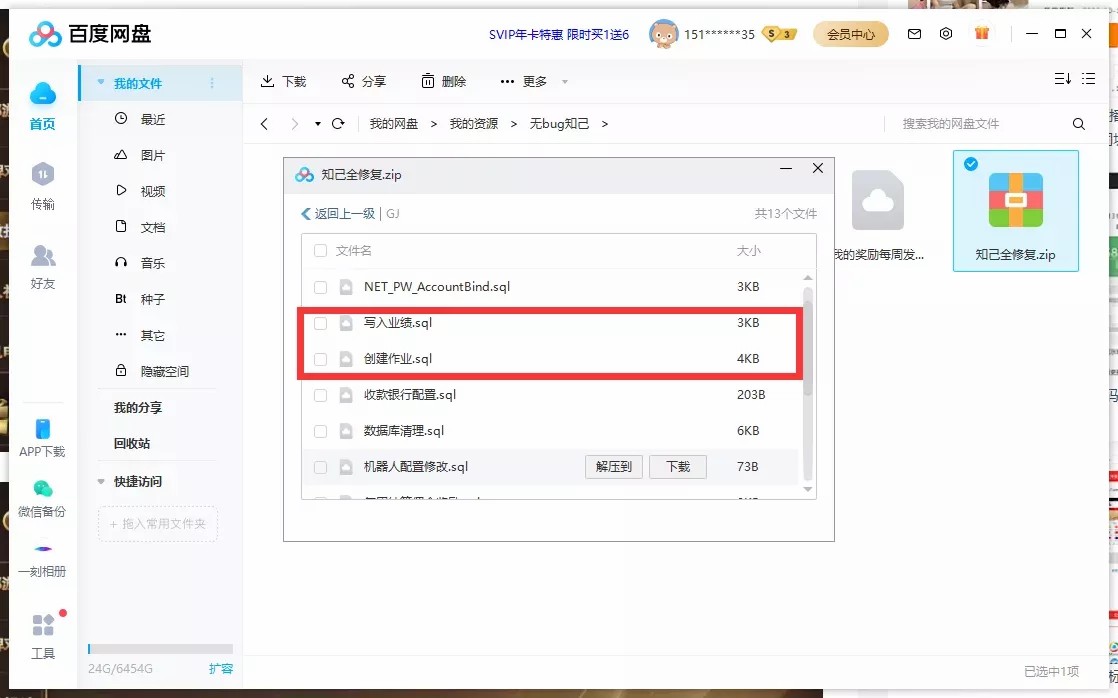1118x698 pixels.
Task: Toggle the select-all 文件名 checkbox
Action: tap(320, 250)
